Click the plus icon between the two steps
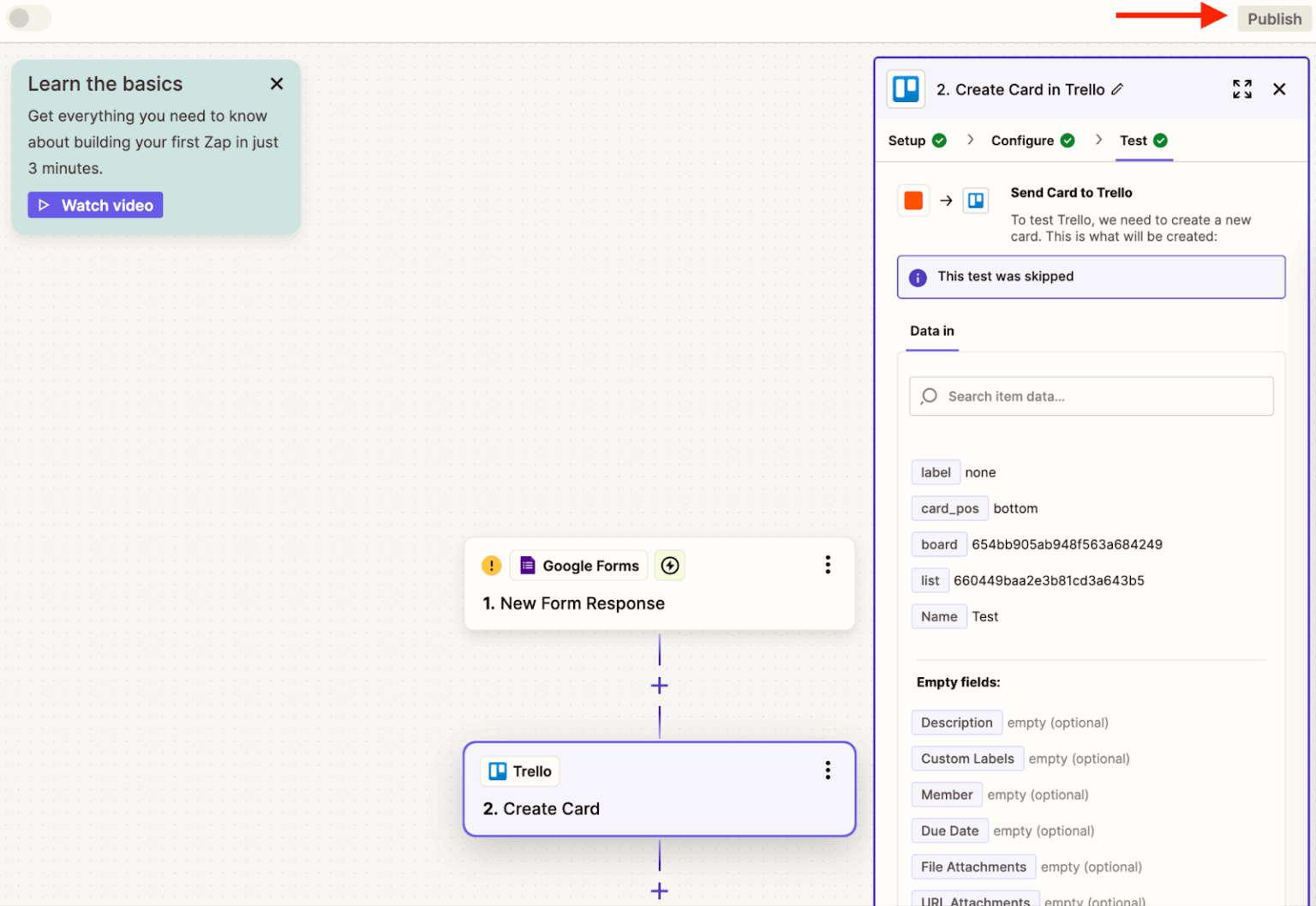The image size is (1316, 906). point(660,685)
